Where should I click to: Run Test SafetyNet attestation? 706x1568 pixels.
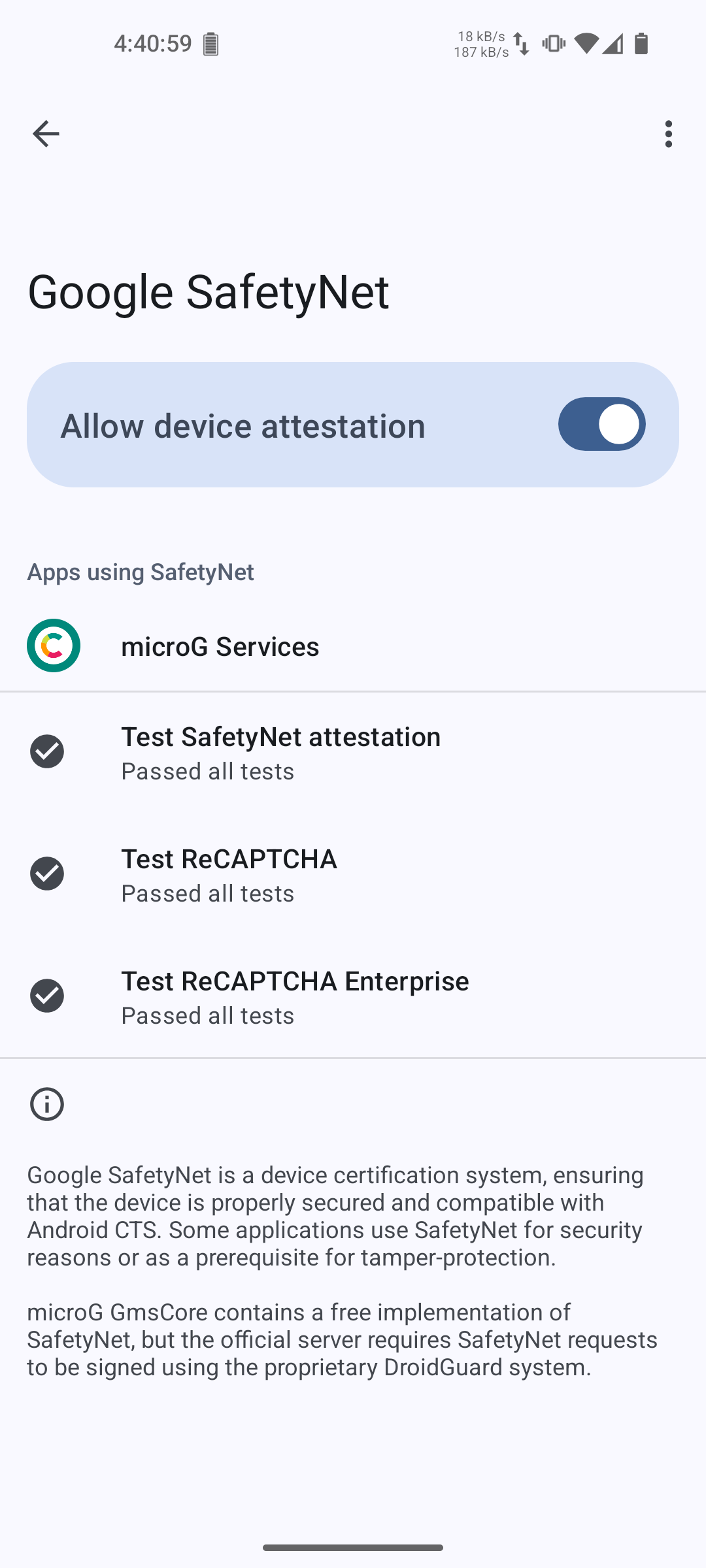(281, 751)
